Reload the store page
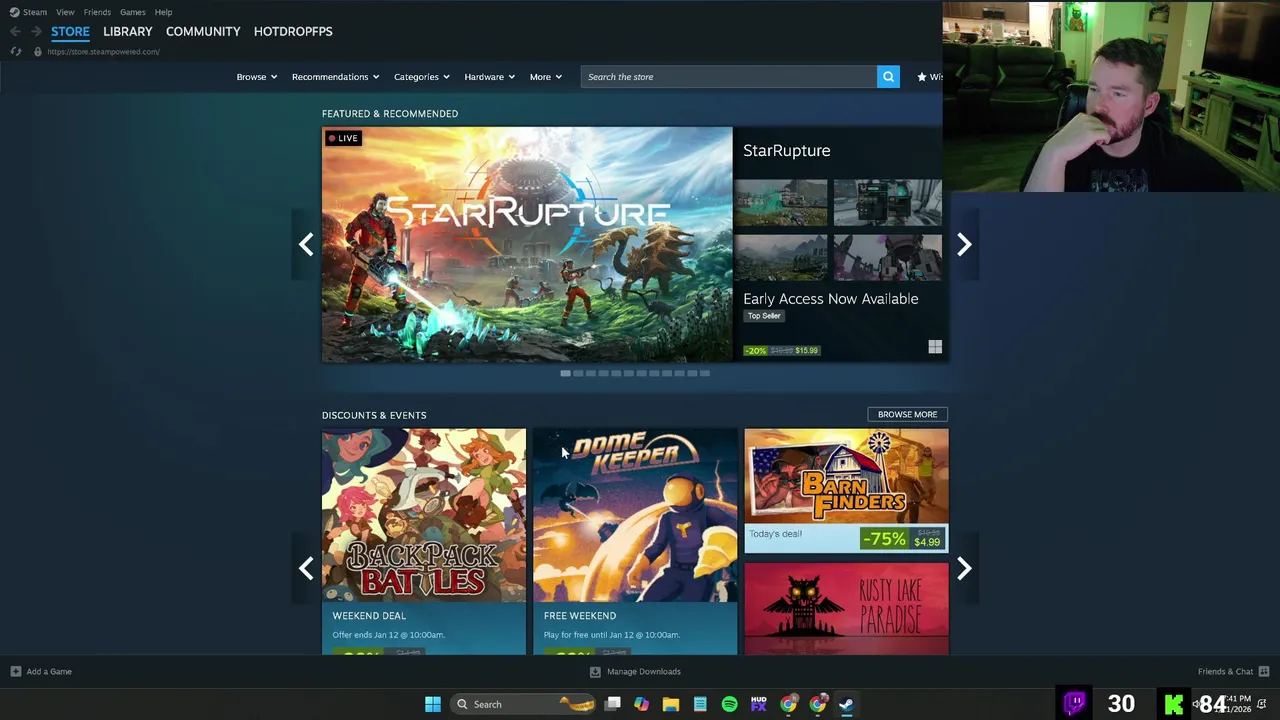Viewport: 1280px width, 720px height. [16, 51]
